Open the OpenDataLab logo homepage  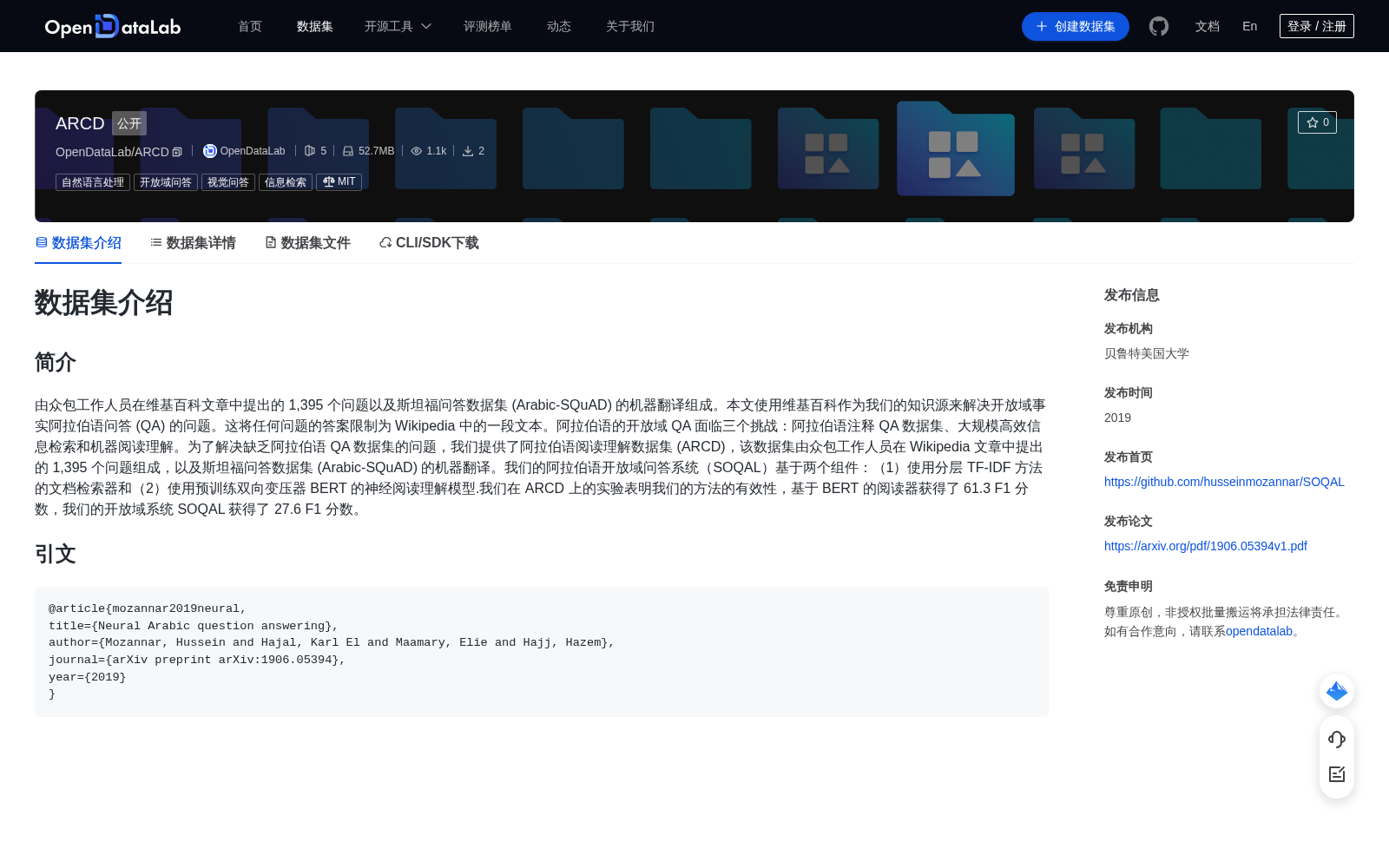(113, 26)
